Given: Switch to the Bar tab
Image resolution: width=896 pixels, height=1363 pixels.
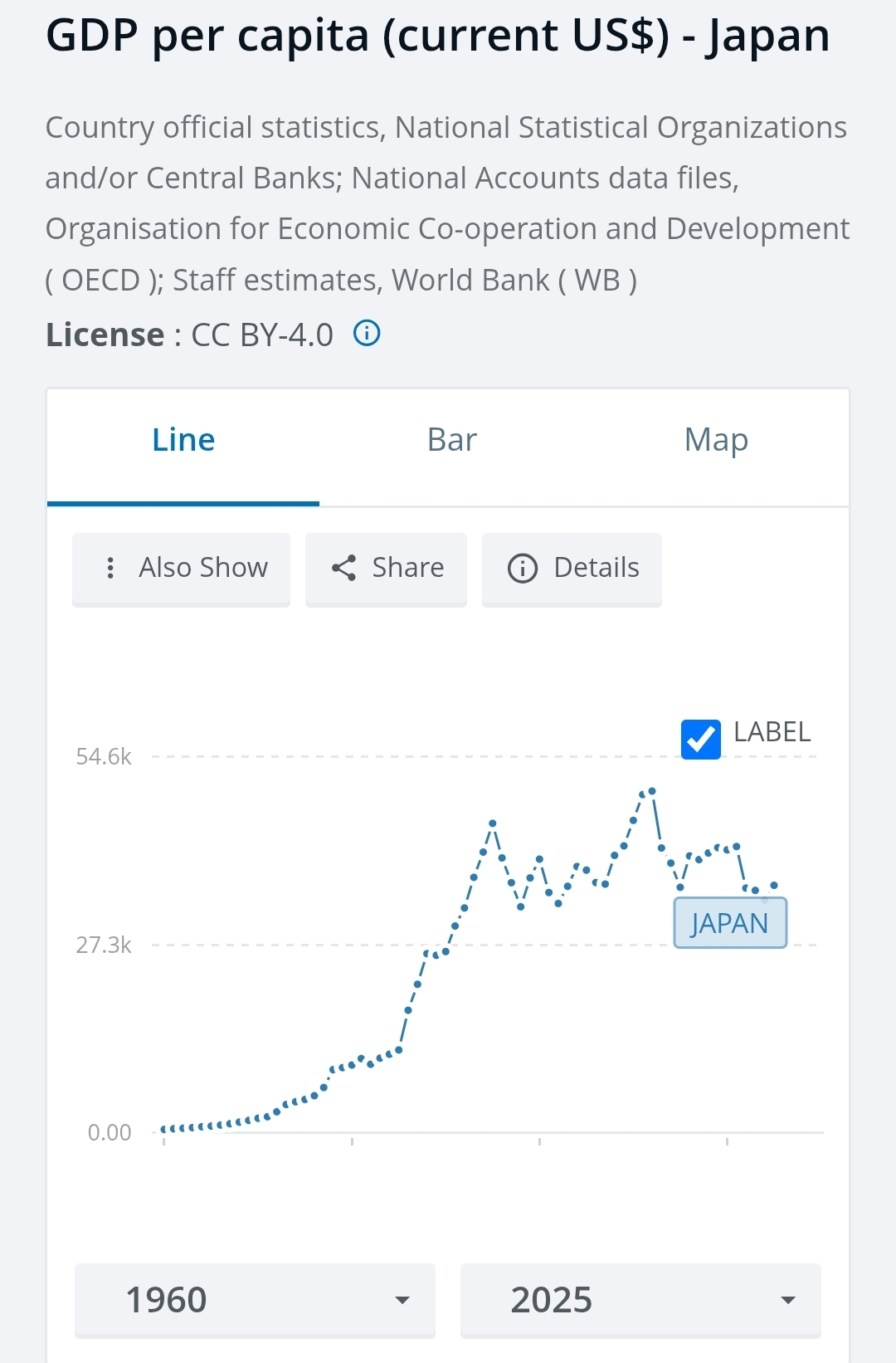Looking at the screenshot, I should (x=452, y=440).
